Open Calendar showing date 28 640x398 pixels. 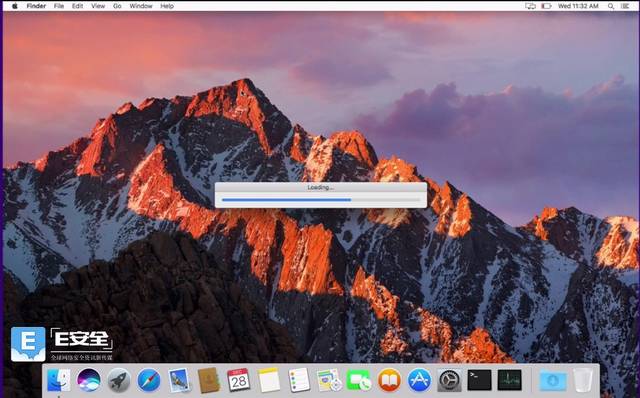239,380
